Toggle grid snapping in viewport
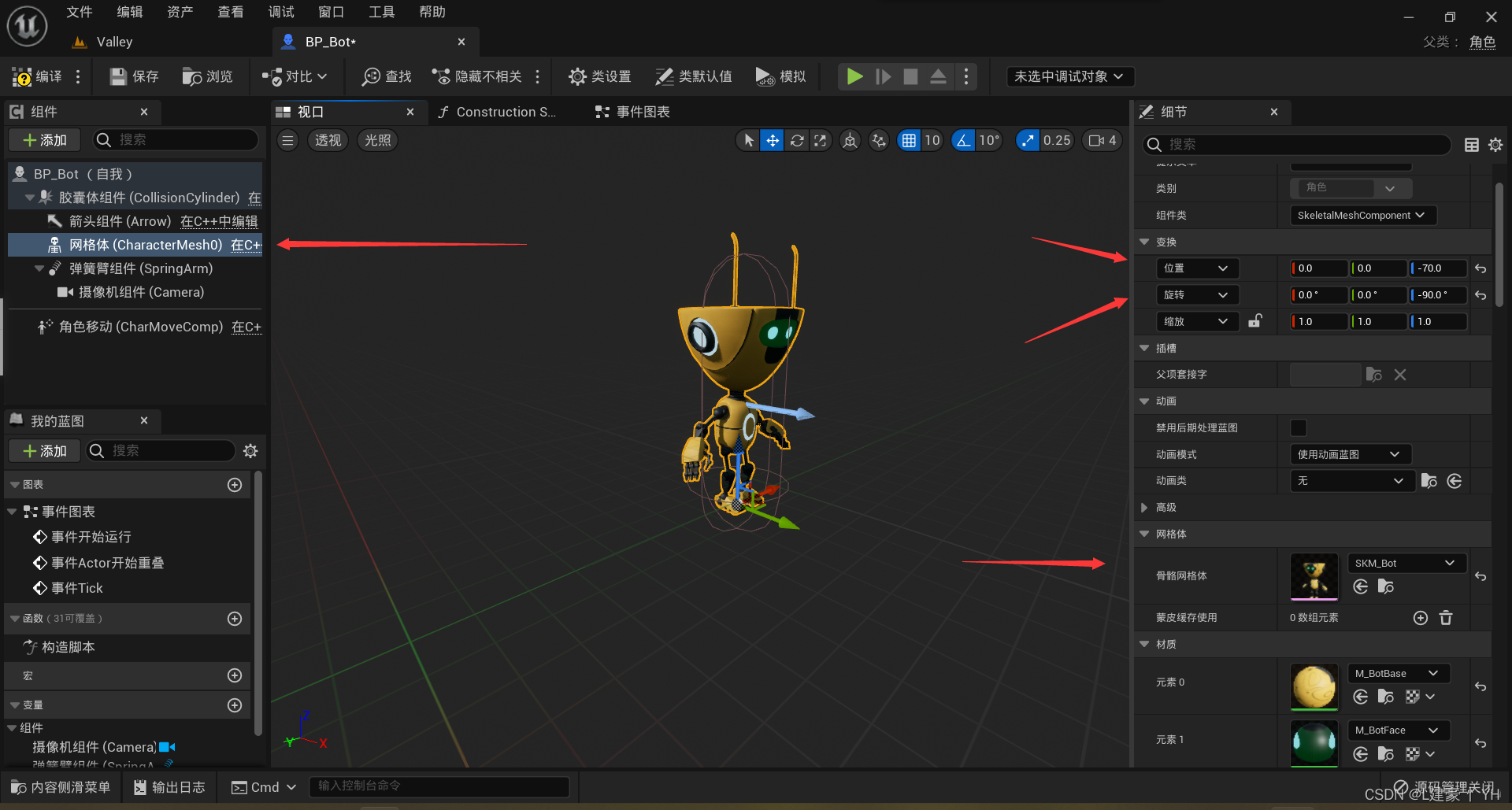This screenshot has width=1512, height=810. [909, 140]
